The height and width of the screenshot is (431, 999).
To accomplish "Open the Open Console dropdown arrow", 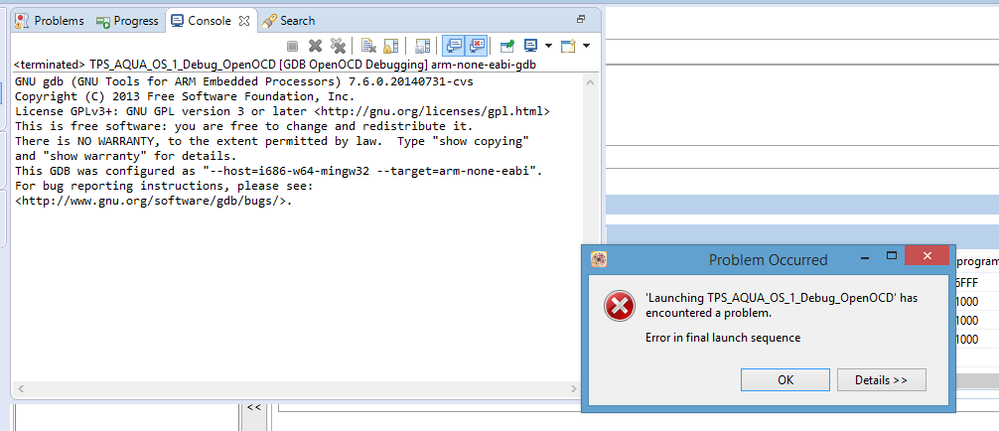I will coord(586,46).
